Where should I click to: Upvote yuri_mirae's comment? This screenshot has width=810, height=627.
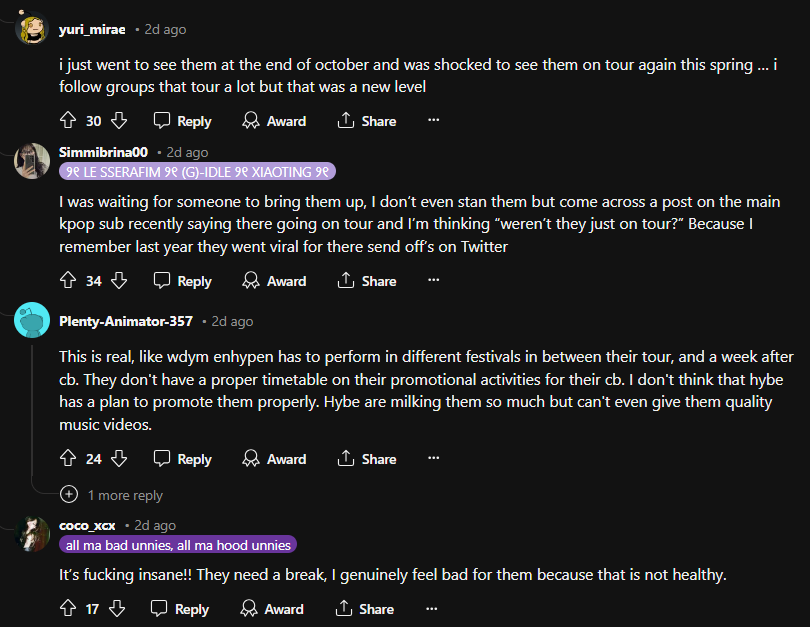tap(69, 121)
